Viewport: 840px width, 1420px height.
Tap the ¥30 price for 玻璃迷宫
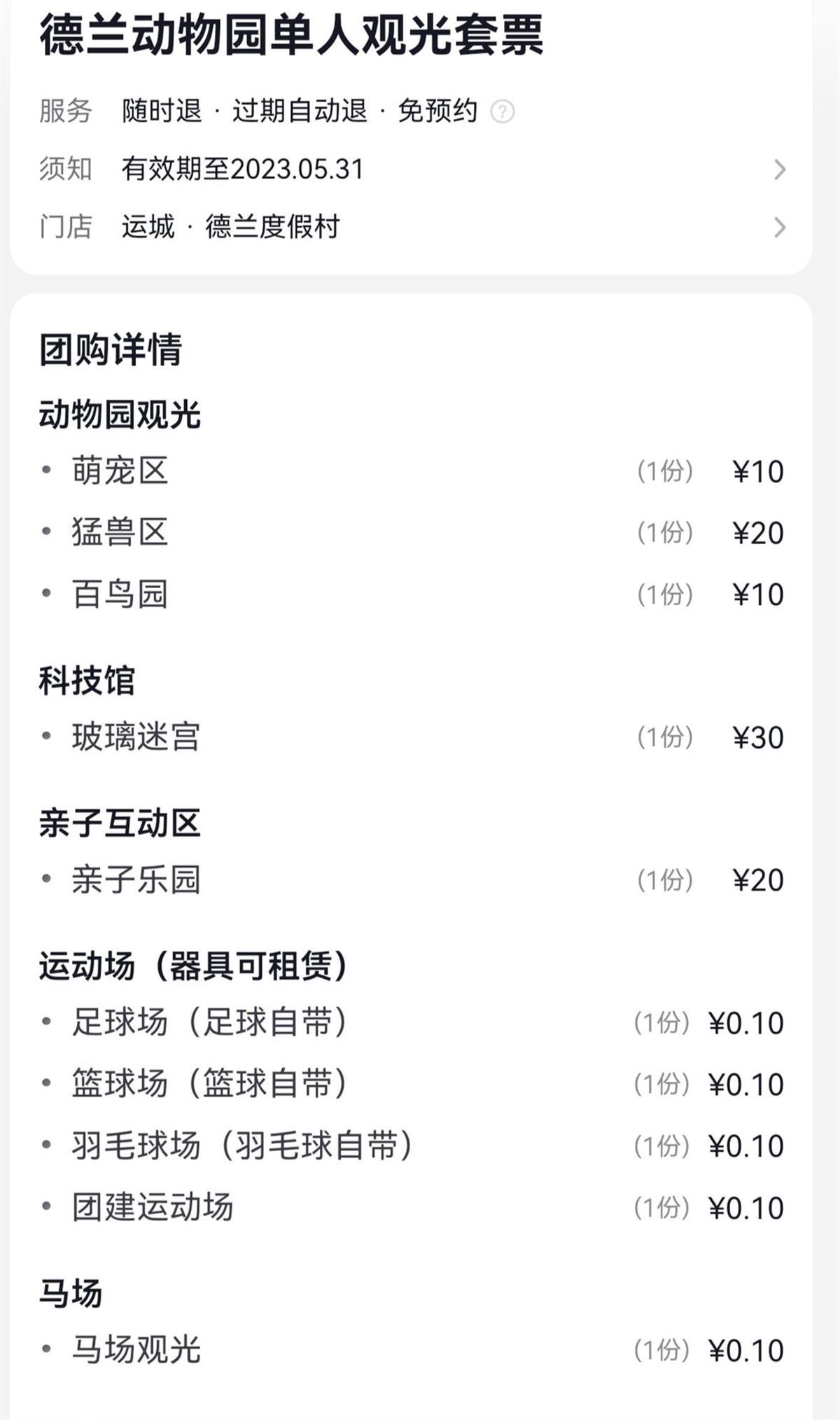(x=757, y=737)
